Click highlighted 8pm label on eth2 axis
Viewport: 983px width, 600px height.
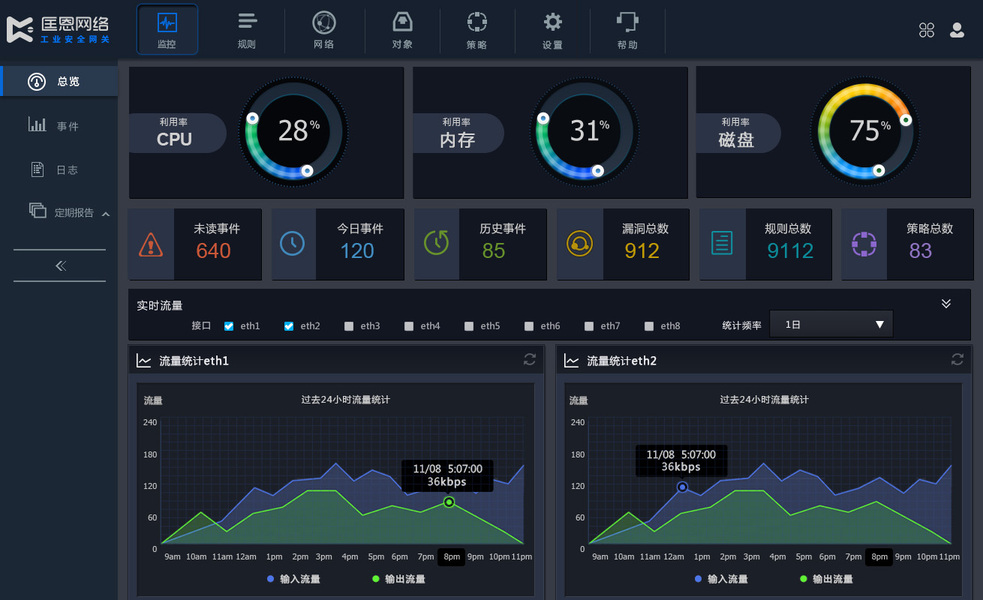point(879,557)
